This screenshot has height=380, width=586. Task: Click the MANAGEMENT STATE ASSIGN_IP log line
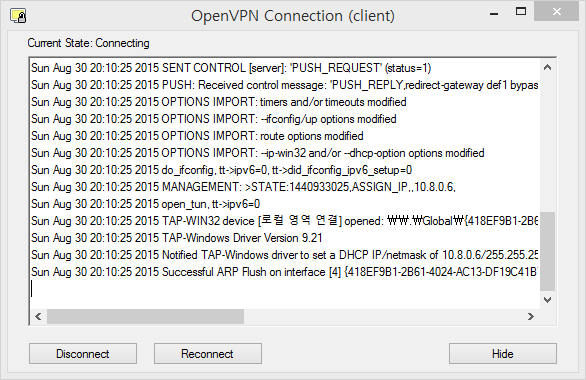243,187
